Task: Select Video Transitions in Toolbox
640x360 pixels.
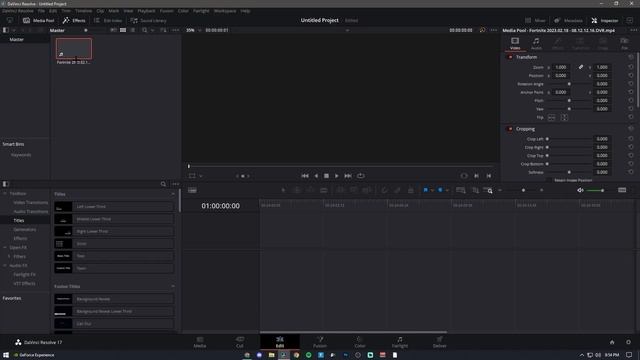Action: [x=31, y=202]
